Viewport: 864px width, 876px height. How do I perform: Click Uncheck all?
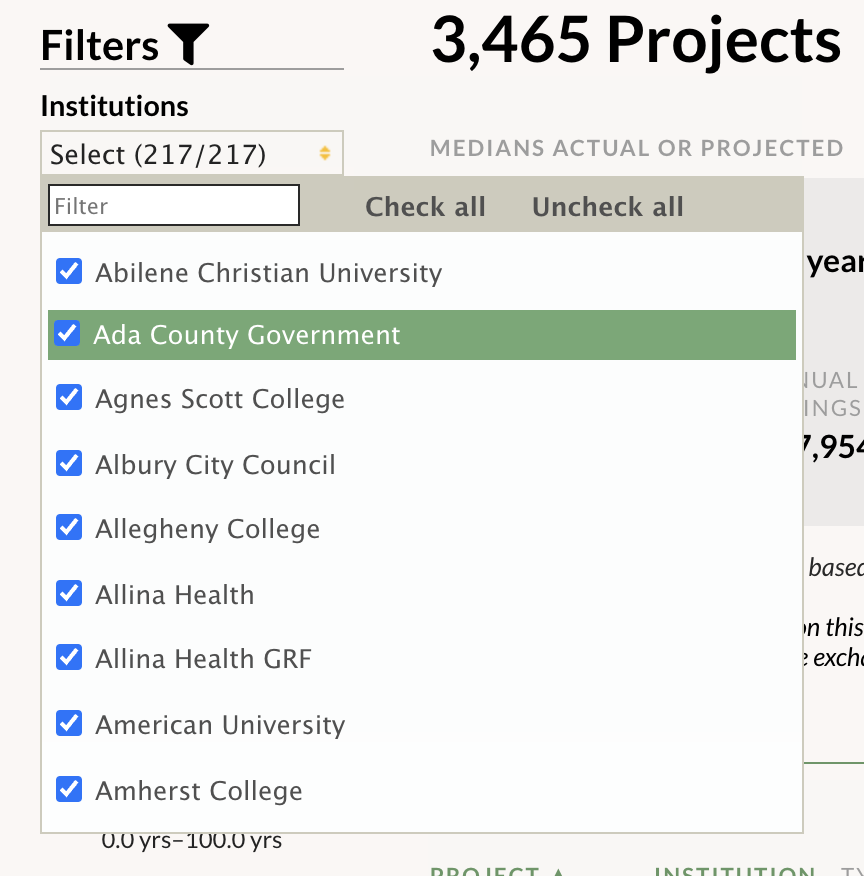pyautogui.click(x=608, y=207)
